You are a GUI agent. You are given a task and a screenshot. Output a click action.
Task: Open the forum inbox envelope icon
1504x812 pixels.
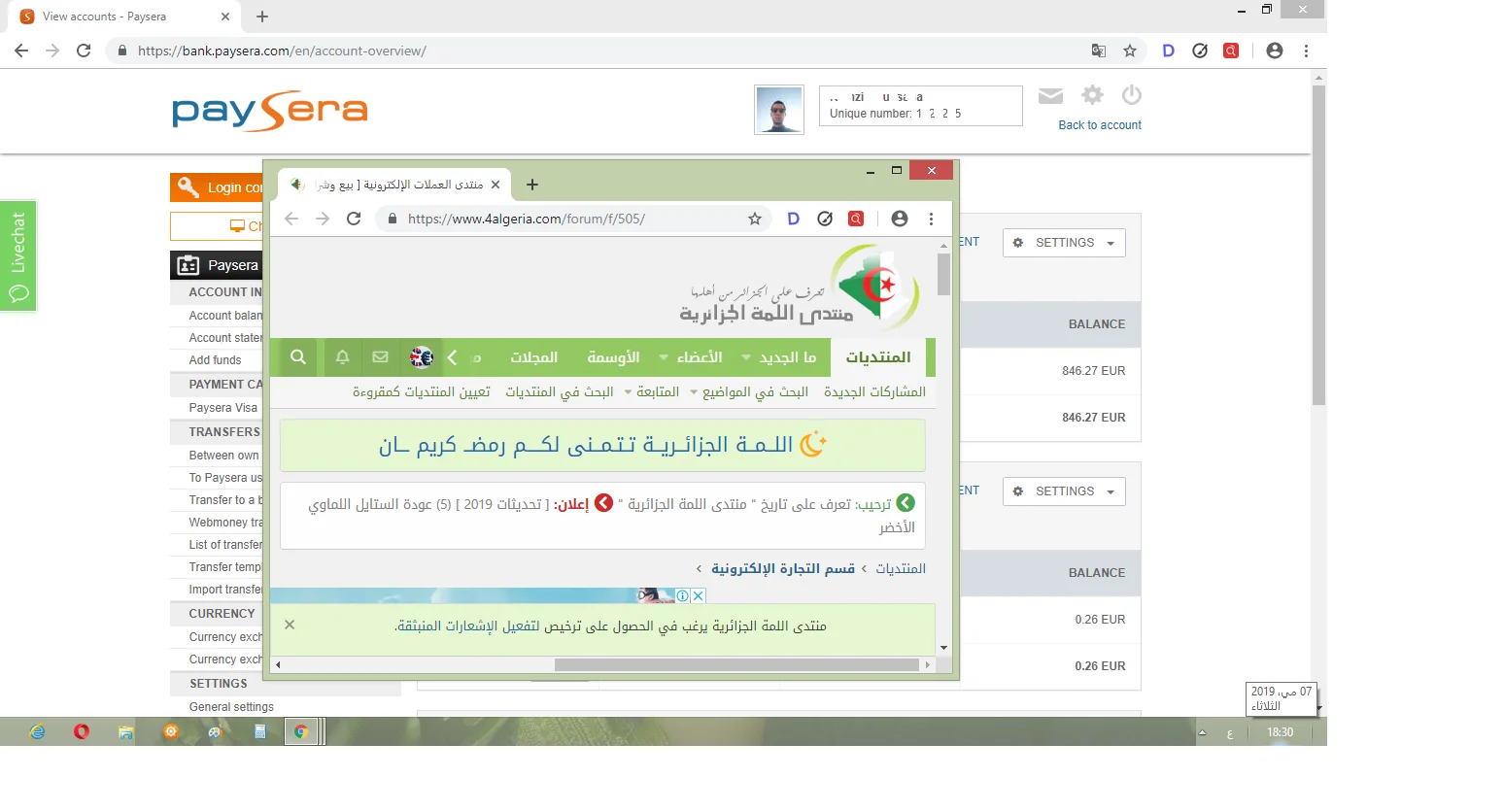point(380,357)
